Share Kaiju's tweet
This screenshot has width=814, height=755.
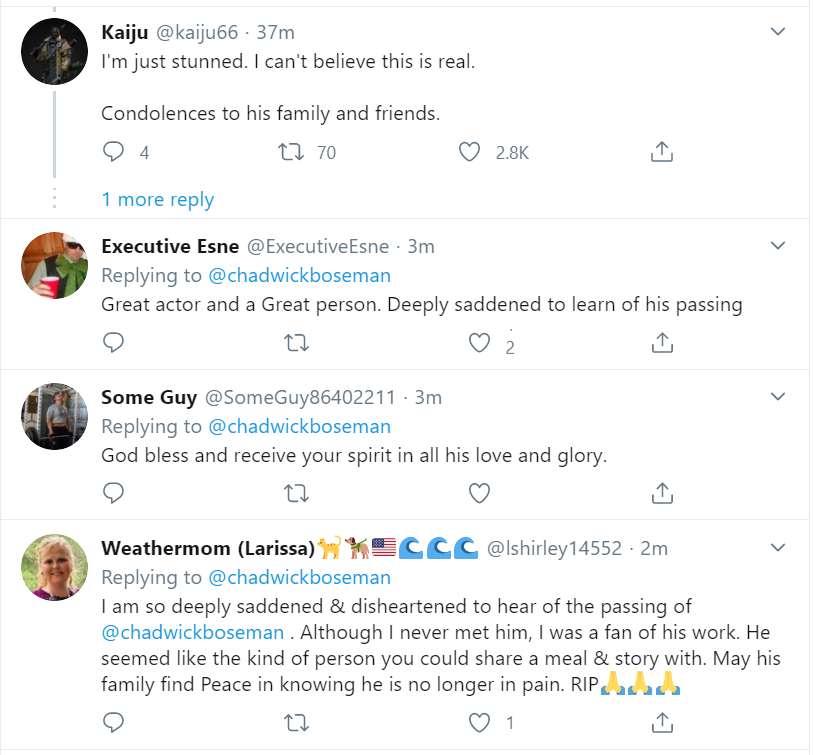pyautogui.click(x=661, y=153)
